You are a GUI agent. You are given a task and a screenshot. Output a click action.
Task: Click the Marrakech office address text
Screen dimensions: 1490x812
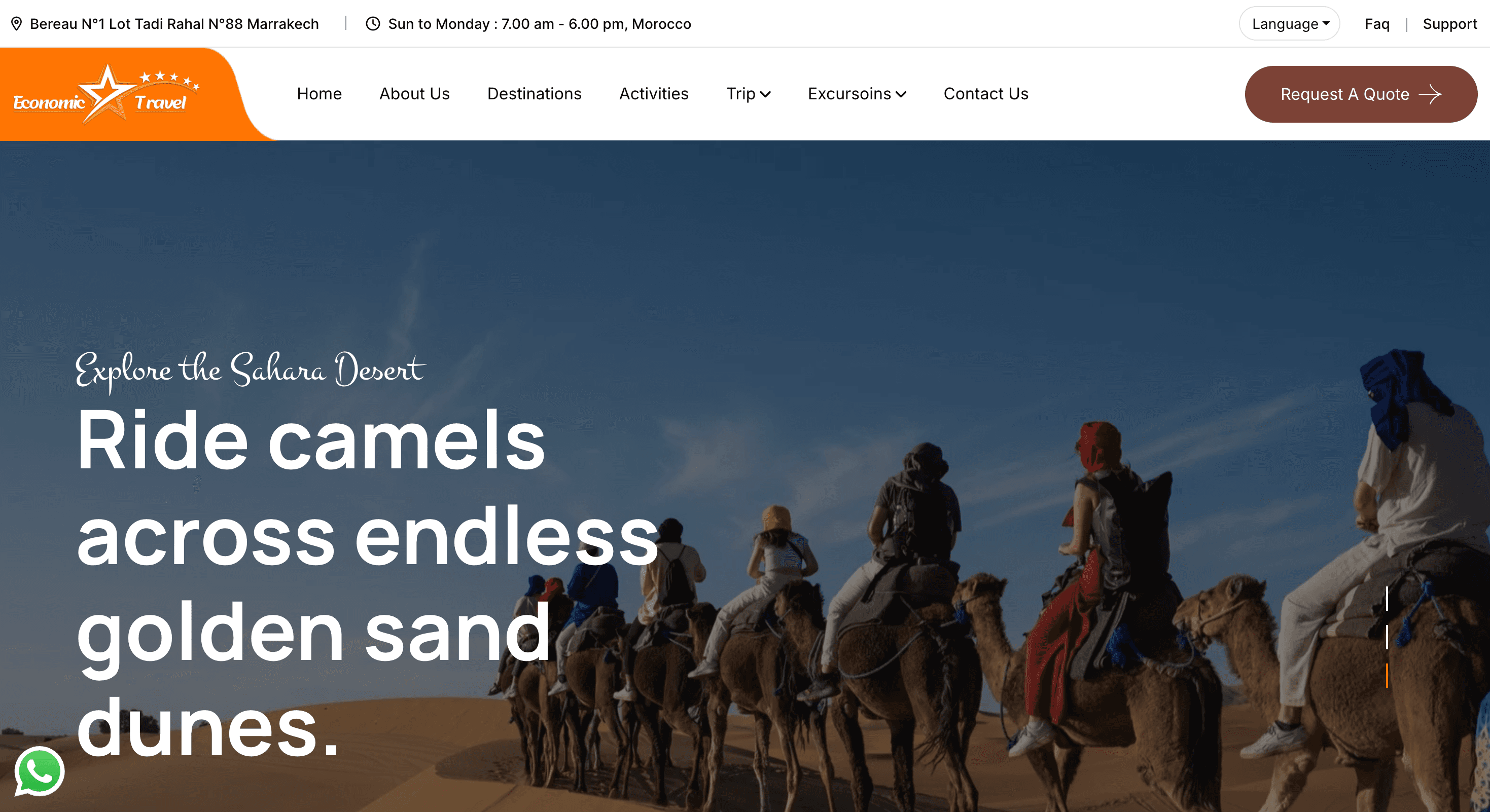(174, 24)
